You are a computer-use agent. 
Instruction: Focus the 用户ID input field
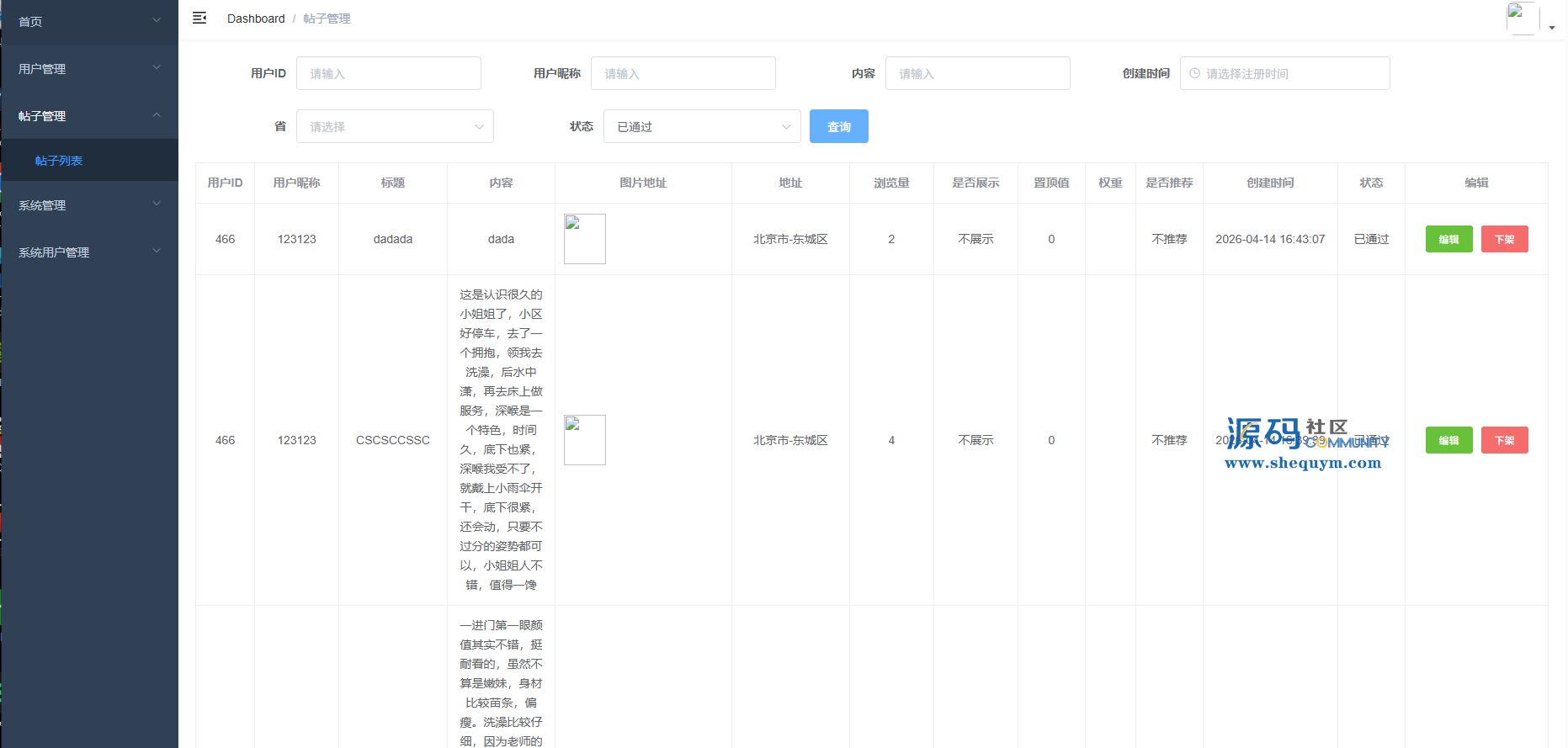click(389, 74)
